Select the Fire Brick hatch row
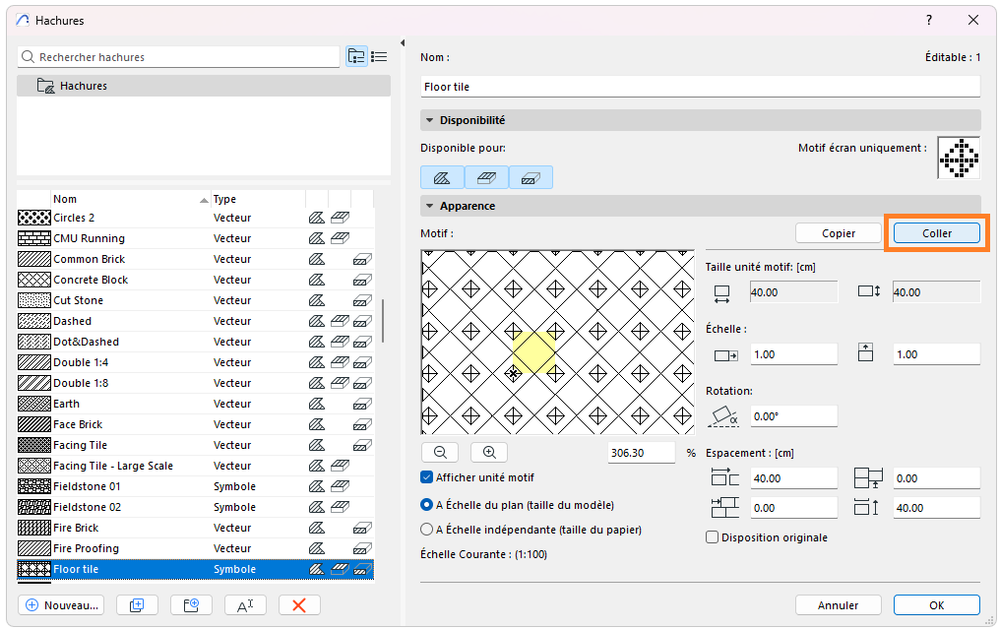This screenshot has width=999, height=633. pyautogui.click(x=196, y=528)
